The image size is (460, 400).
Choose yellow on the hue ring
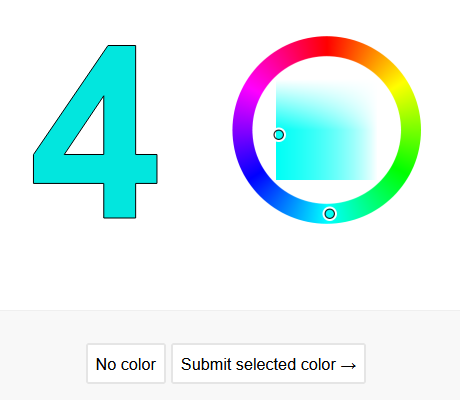pos(399,88)
